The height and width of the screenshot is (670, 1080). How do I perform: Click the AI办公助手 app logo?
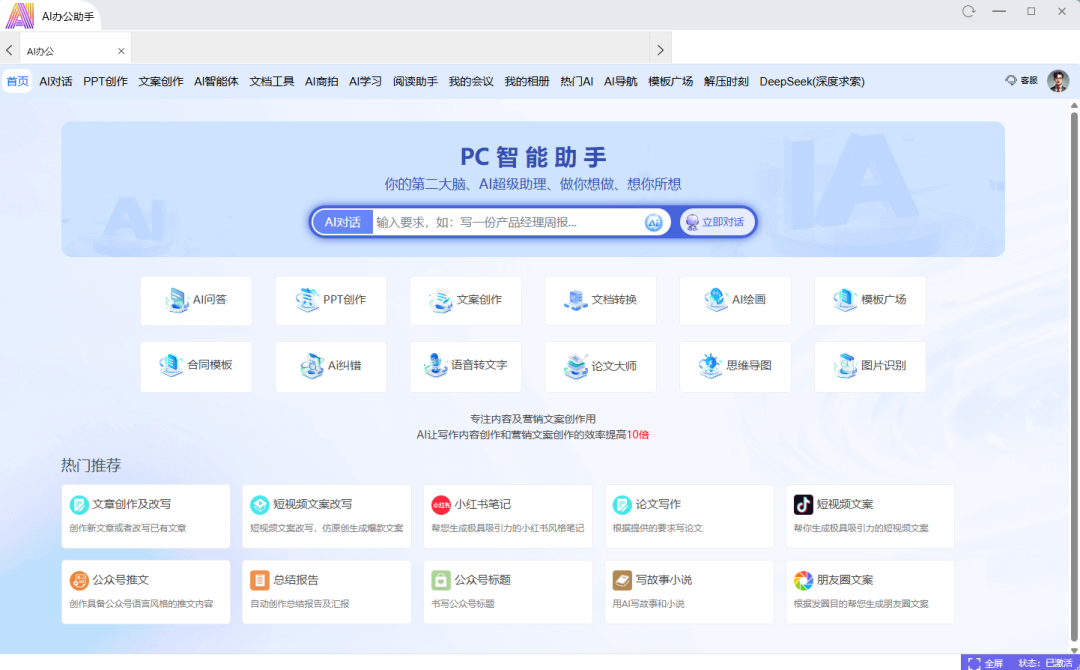pos(20,15)
